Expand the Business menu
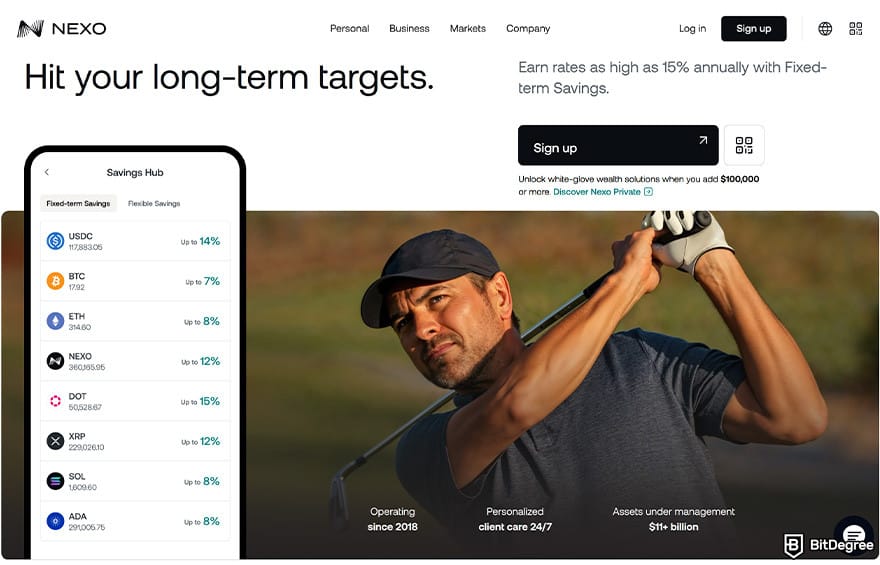880x565 pixels. coord(409,29)
